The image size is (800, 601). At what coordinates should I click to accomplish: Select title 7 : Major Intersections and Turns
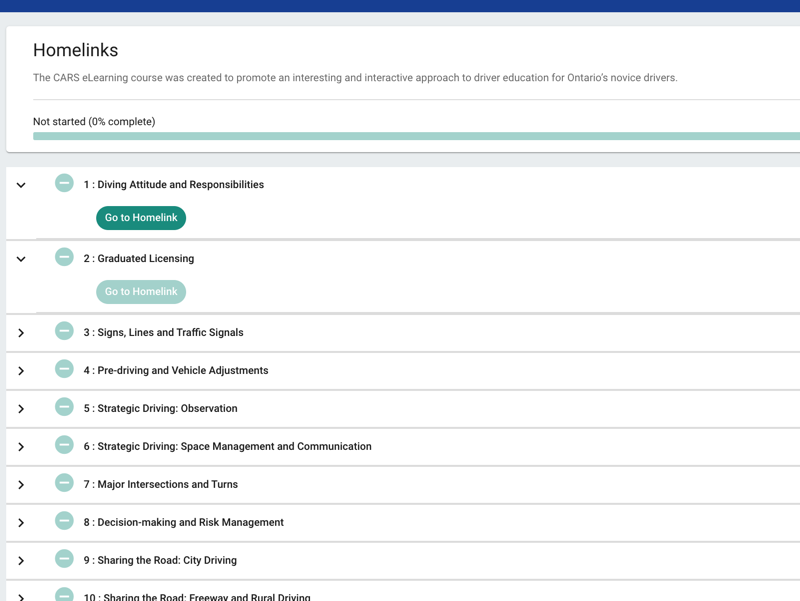161,484
